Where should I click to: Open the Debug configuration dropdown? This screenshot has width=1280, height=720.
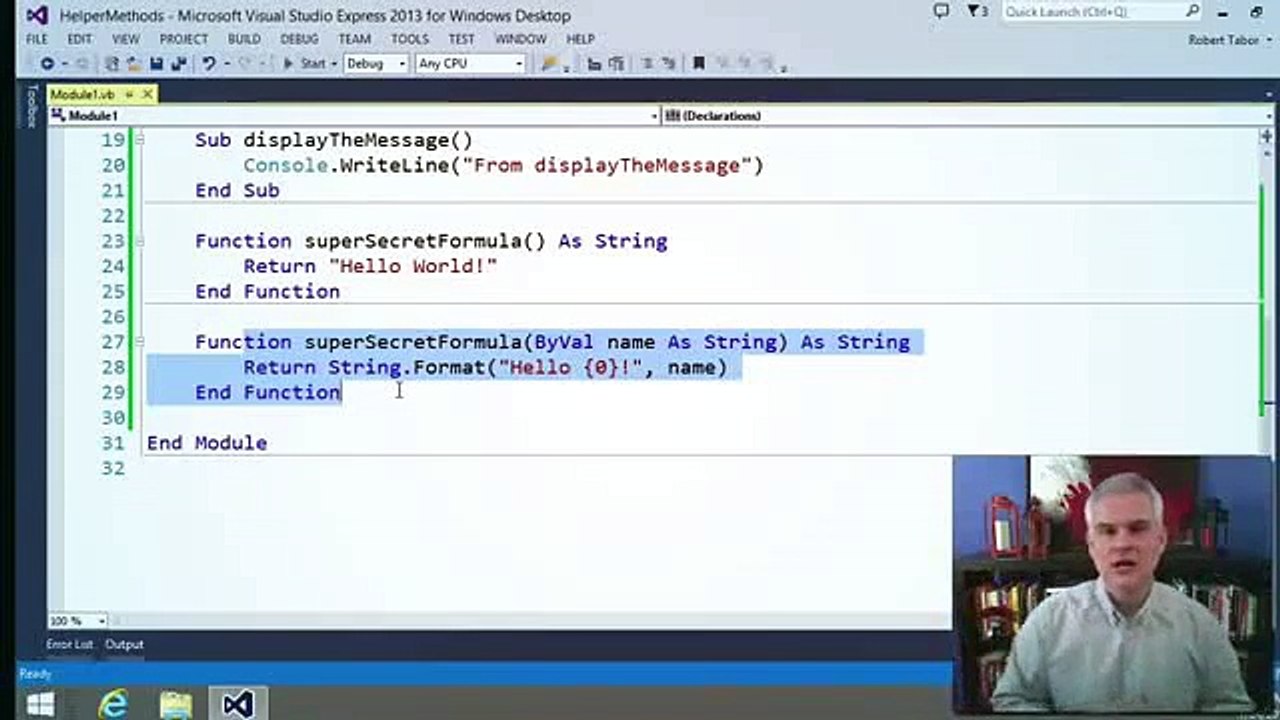coord(376,64)
